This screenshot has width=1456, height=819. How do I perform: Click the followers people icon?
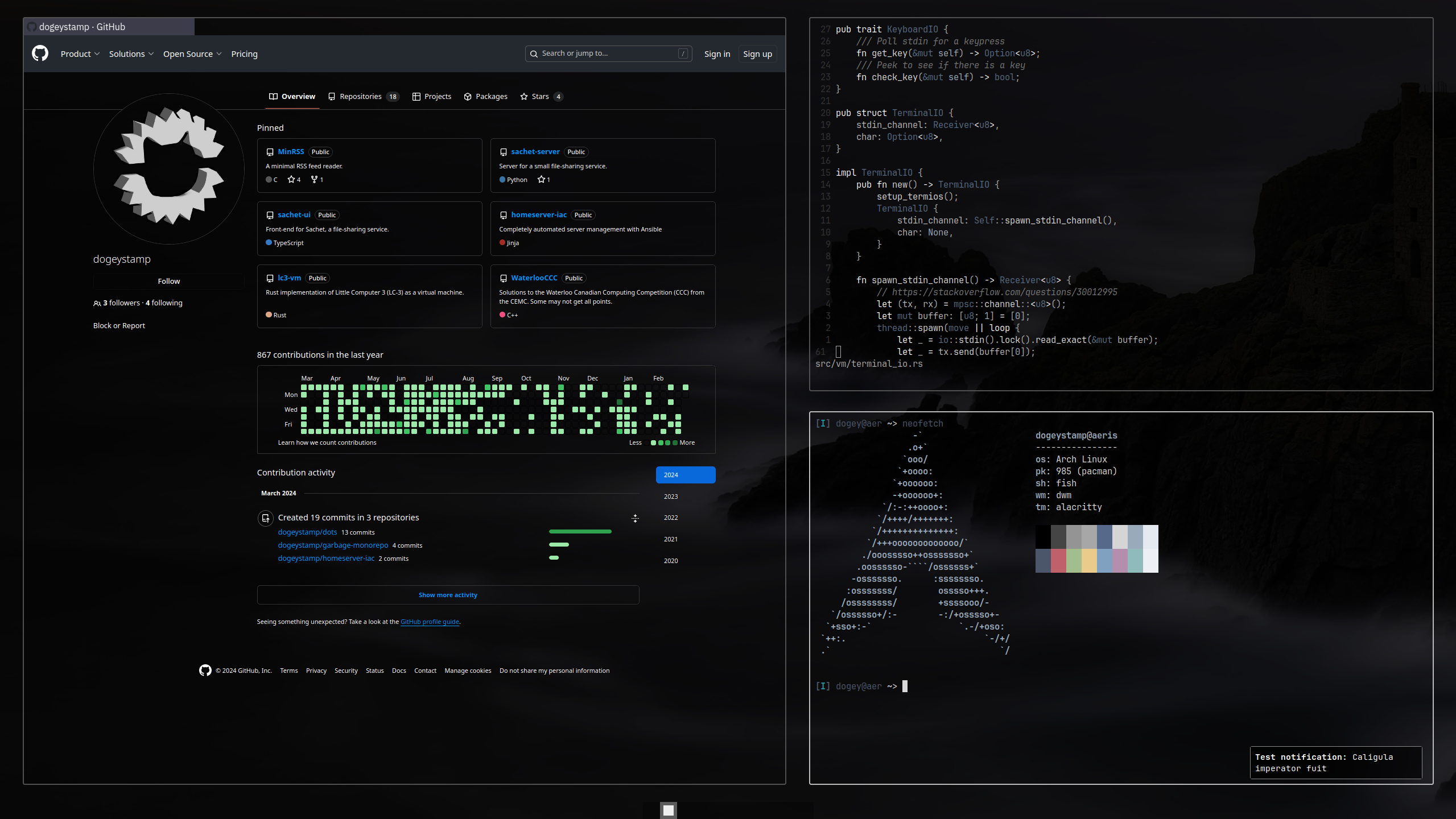[x=97, y=304]
